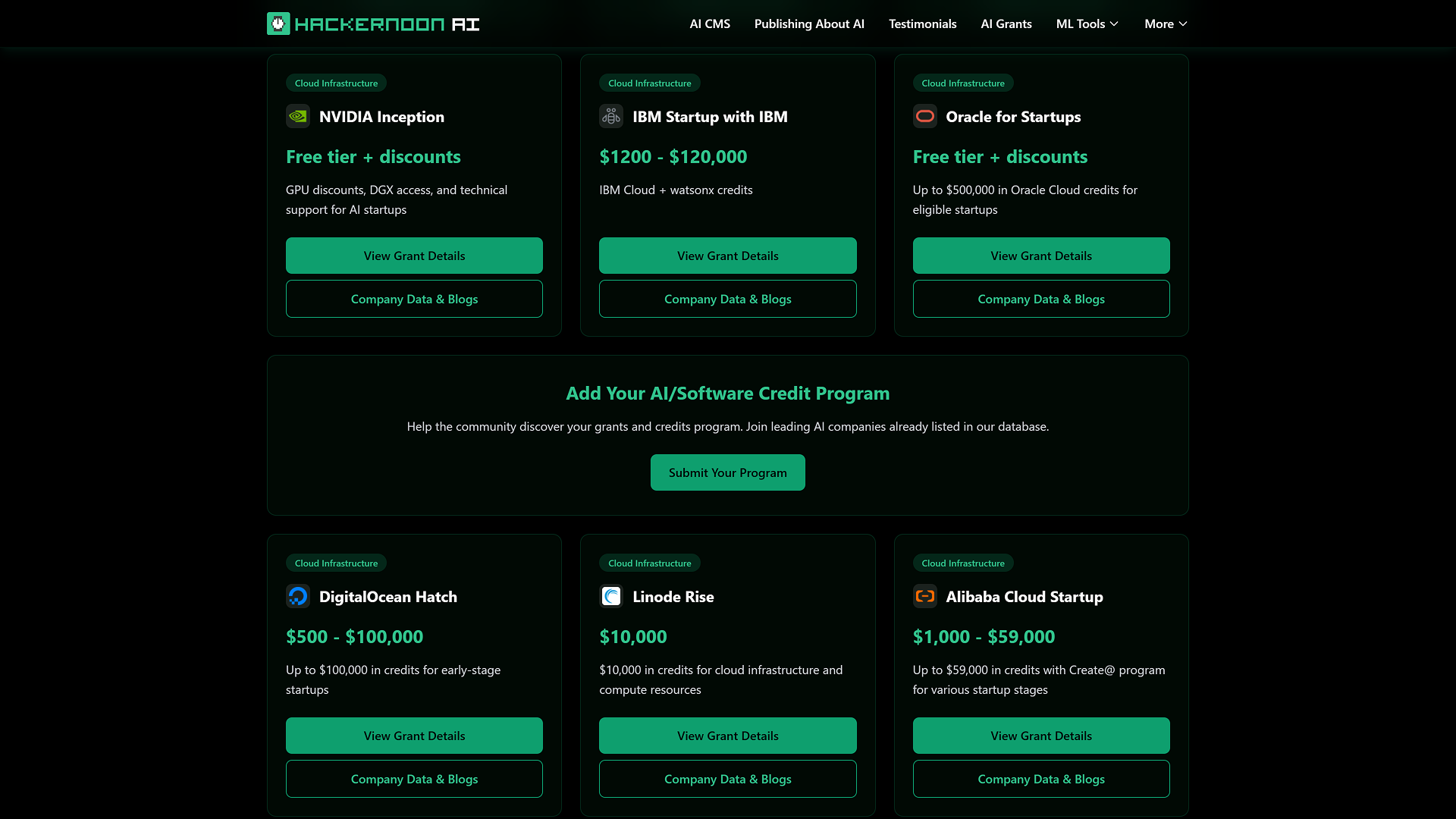Open the Testimonials nav link

[x=922, y=24]
